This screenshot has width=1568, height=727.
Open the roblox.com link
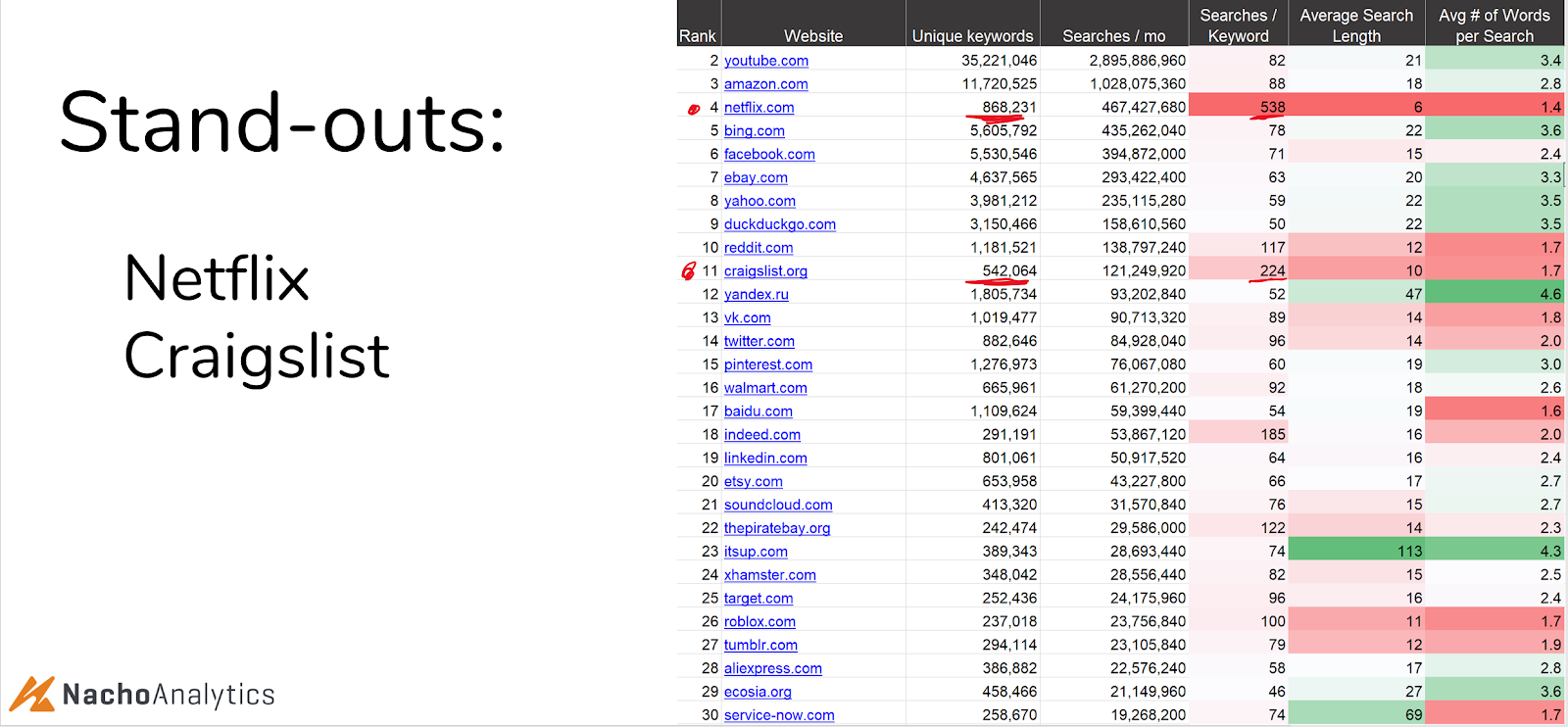pos(759,622)
